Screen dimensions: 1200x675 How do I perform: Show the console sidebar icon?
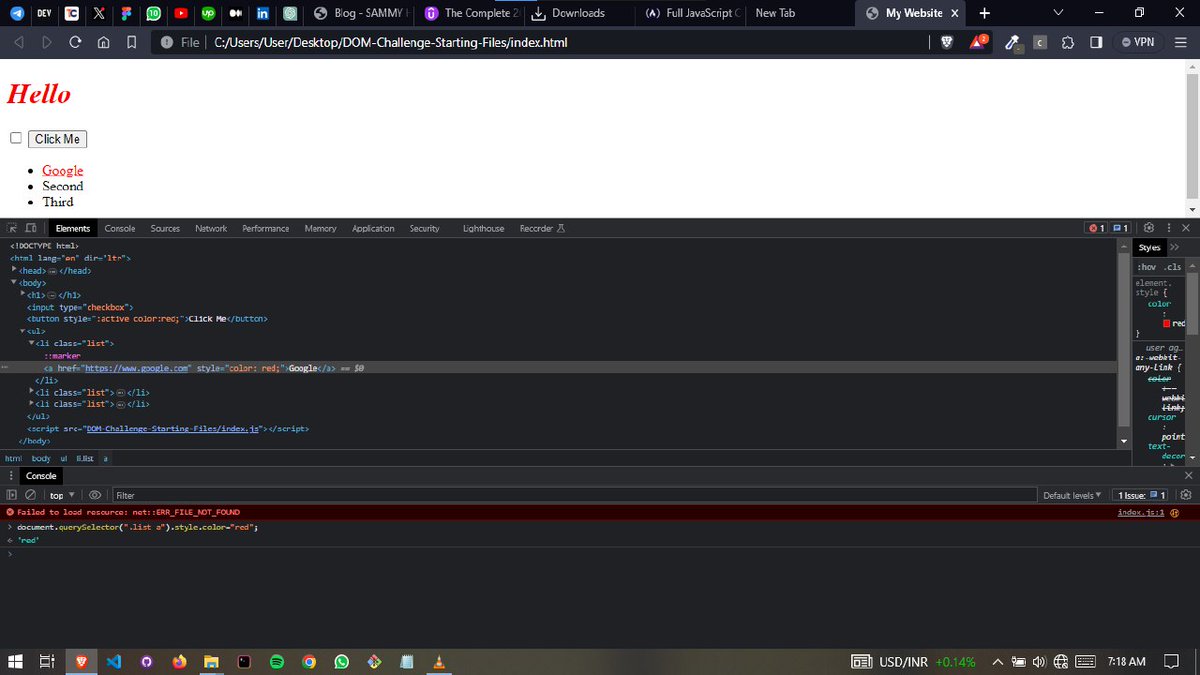pyautogui.click(x=12, y=495)
